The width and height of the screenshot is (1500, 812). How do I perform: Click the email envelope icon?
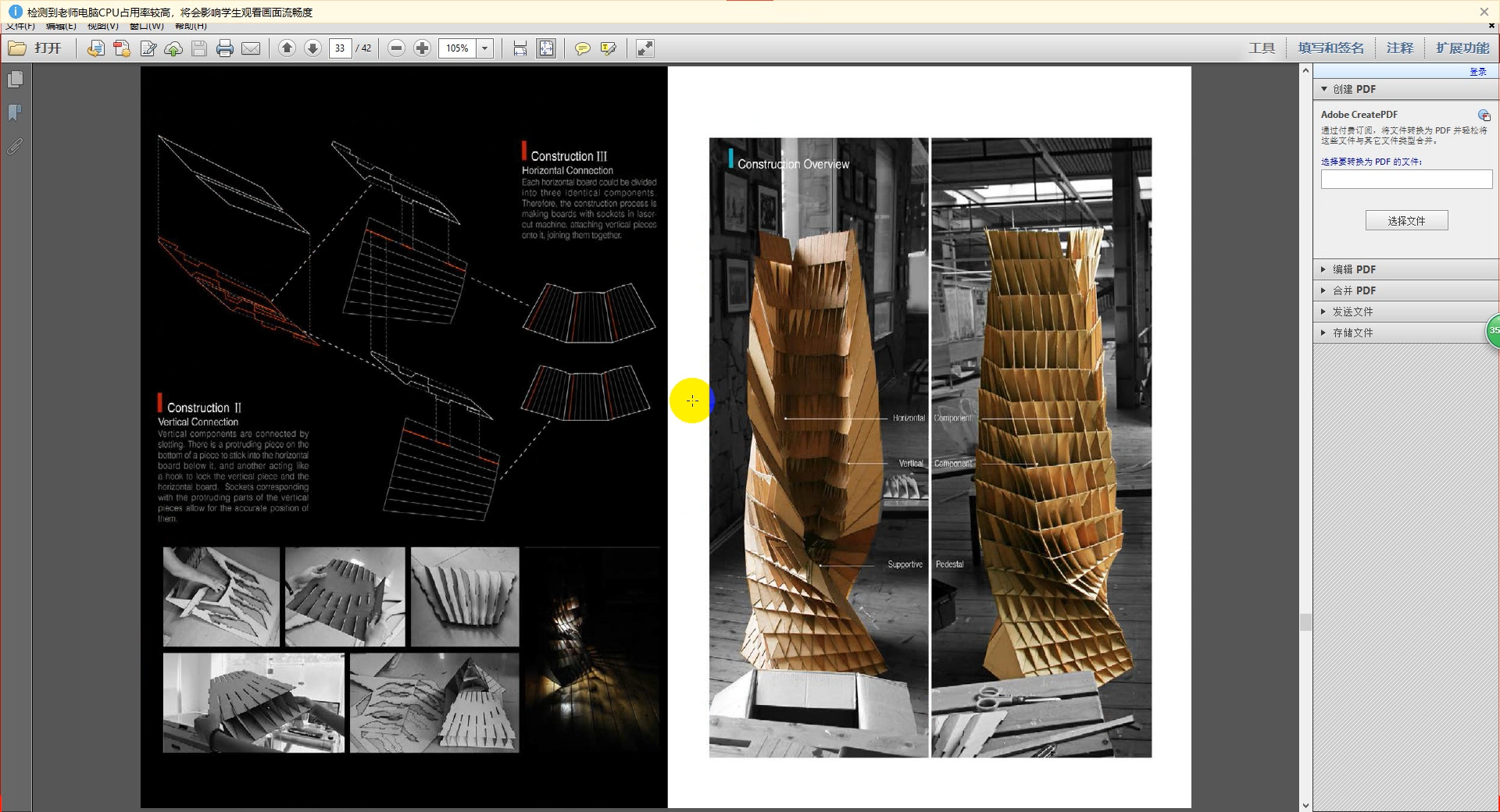coord(251,48)
